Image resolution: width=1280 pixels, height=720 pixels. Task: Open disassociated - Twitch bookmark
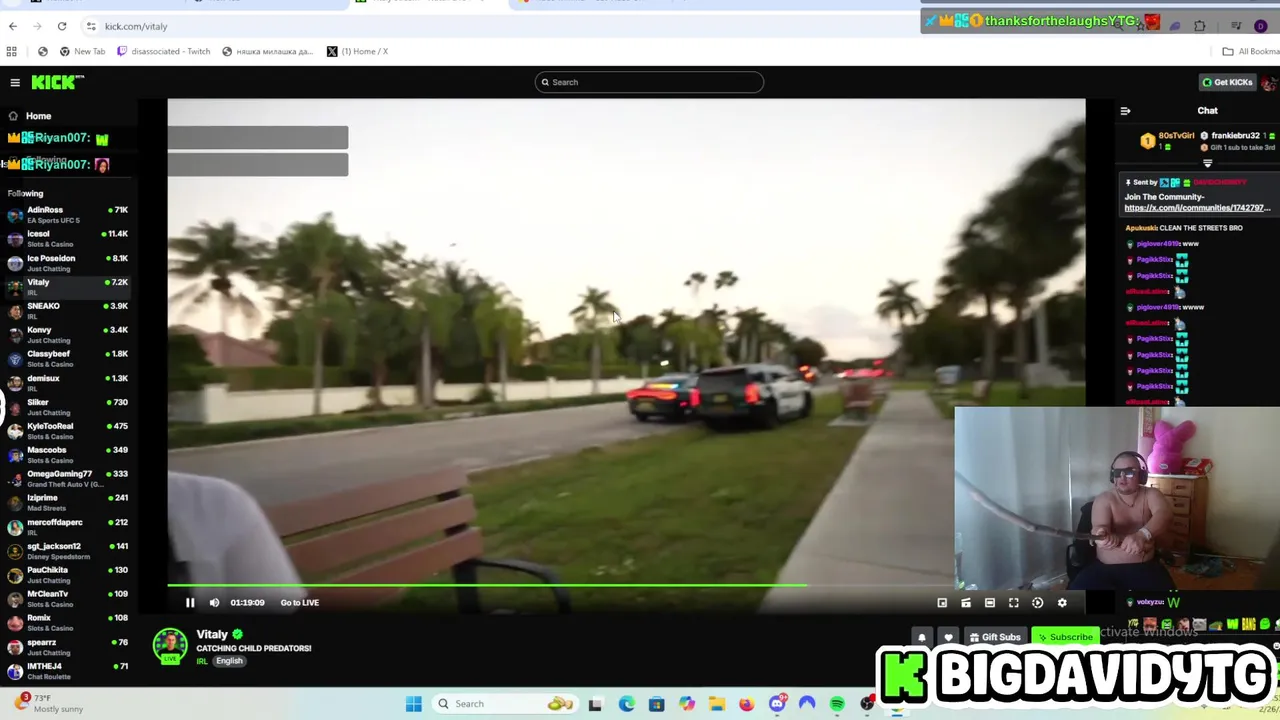coord(164,51)
